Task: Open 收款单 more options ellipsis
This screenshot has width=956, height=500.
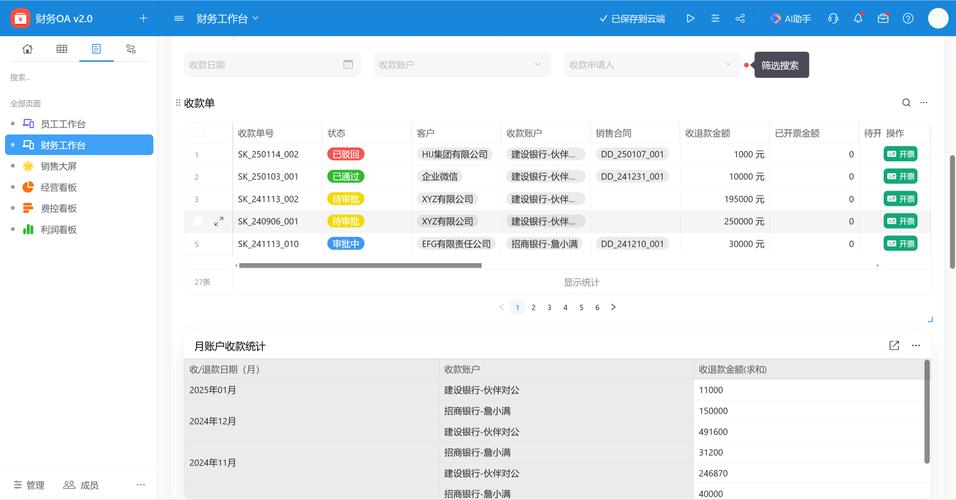Action: [x=924, y=102]
